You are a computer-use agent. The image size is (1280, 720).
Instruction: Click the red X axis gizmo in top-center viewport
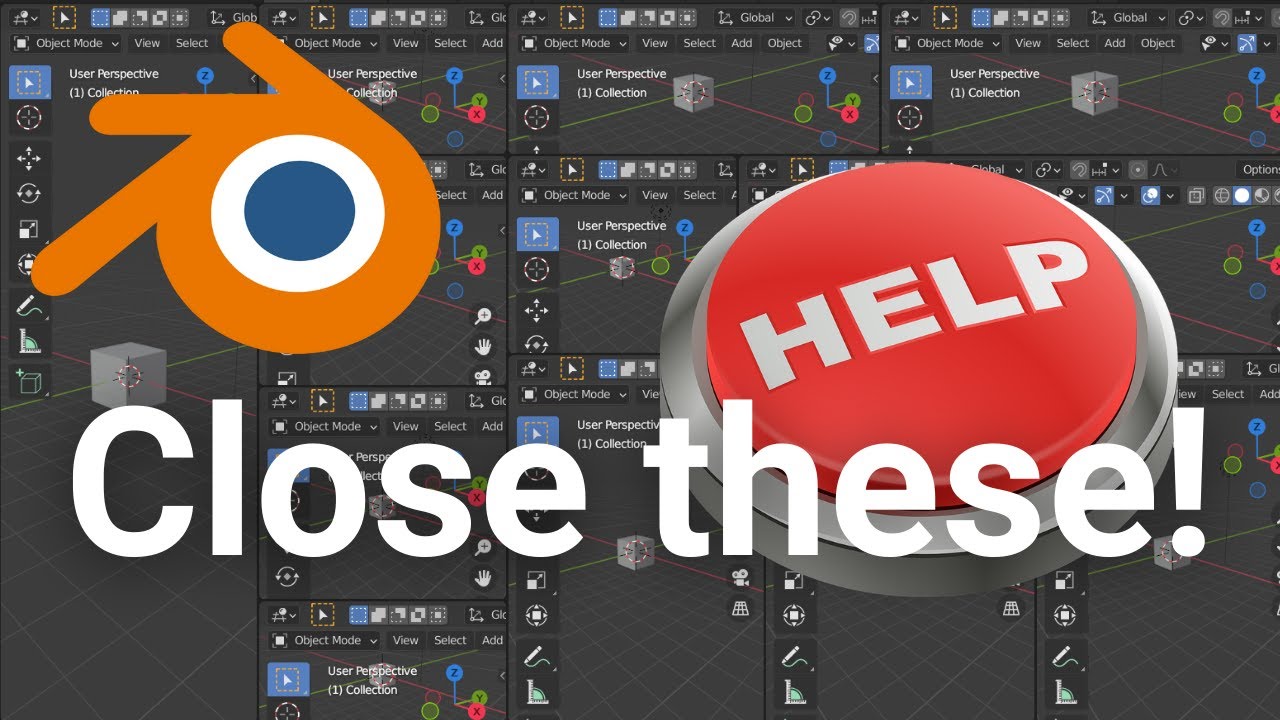coord(849,115)
